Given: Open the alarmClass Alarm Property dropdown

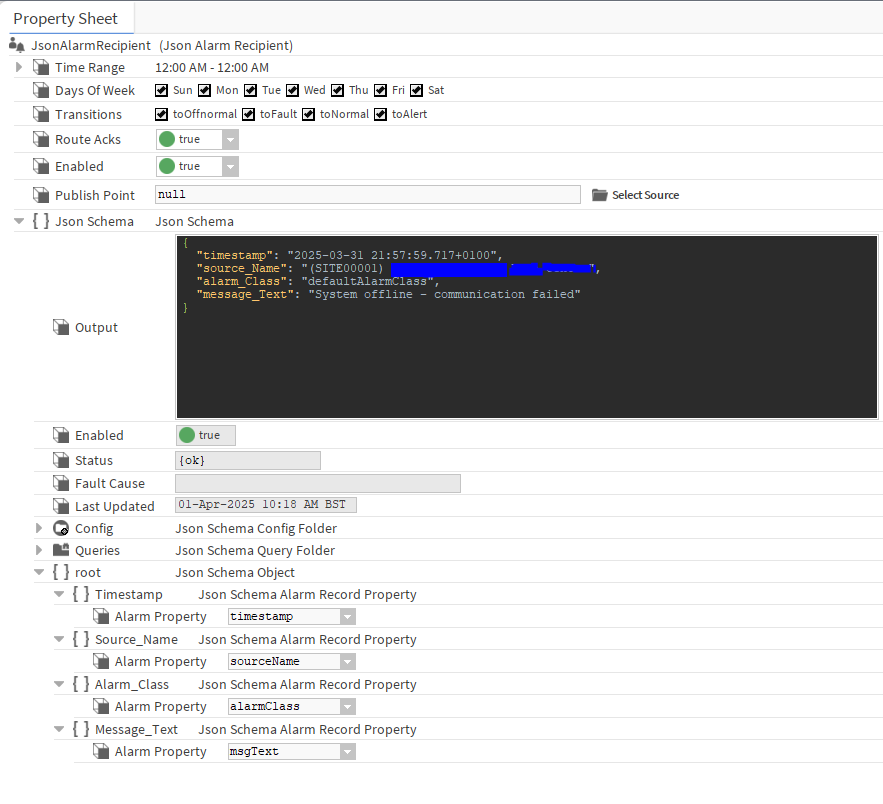Looking at the screenshot, I should [x=347, y=707].
